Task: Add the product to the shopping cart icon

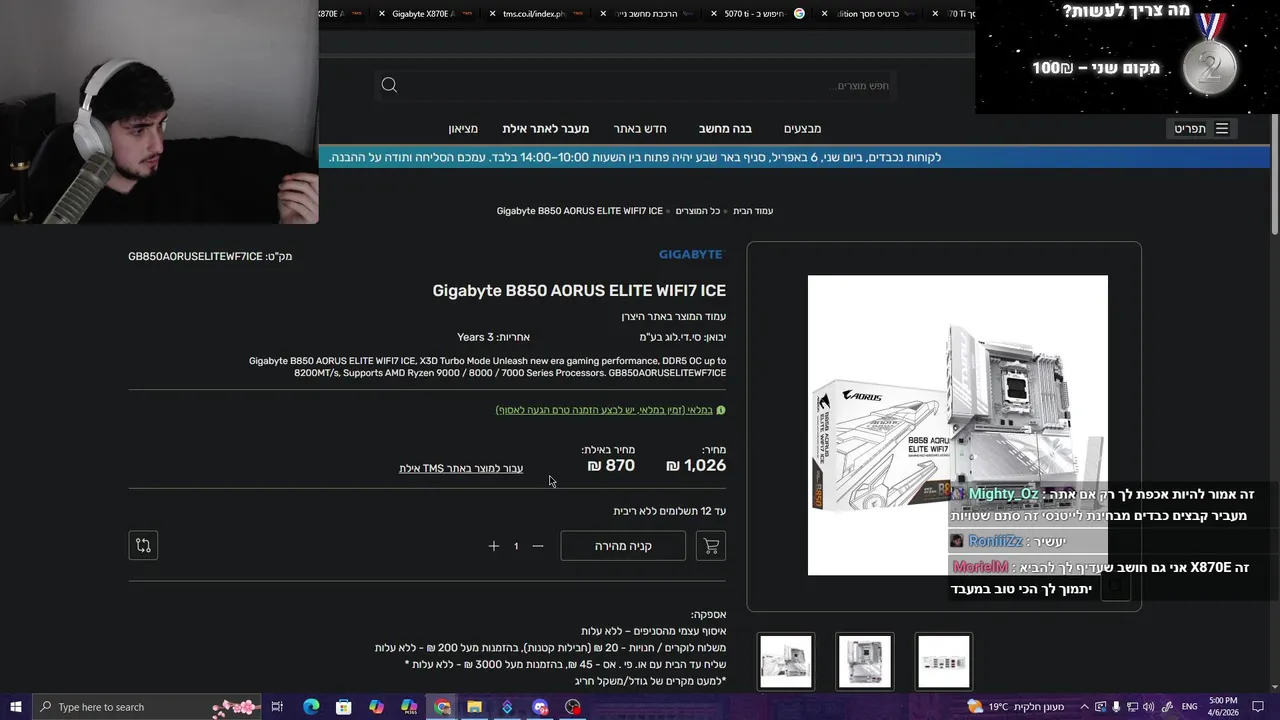Action: 711,546
